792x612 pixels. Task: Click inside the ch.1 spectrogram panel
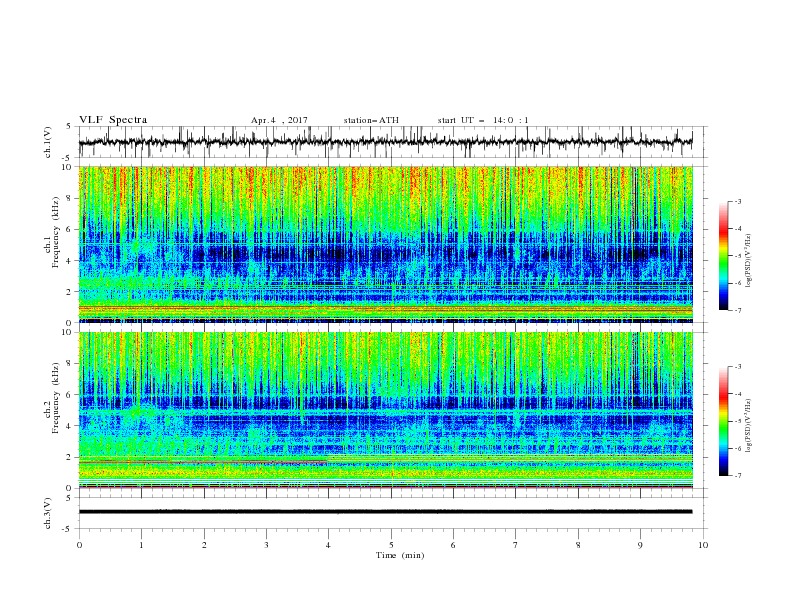coord(385,244)
